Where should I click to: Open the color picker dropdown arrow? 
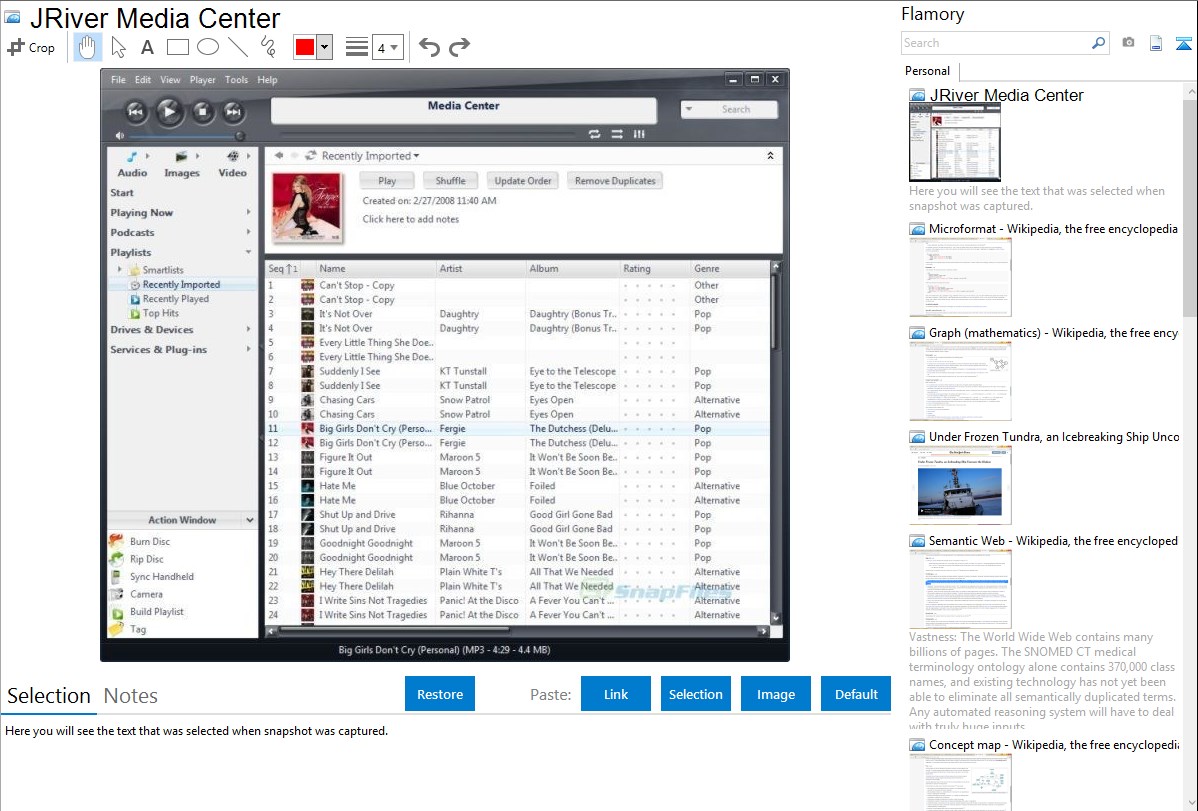pos(325,47)
